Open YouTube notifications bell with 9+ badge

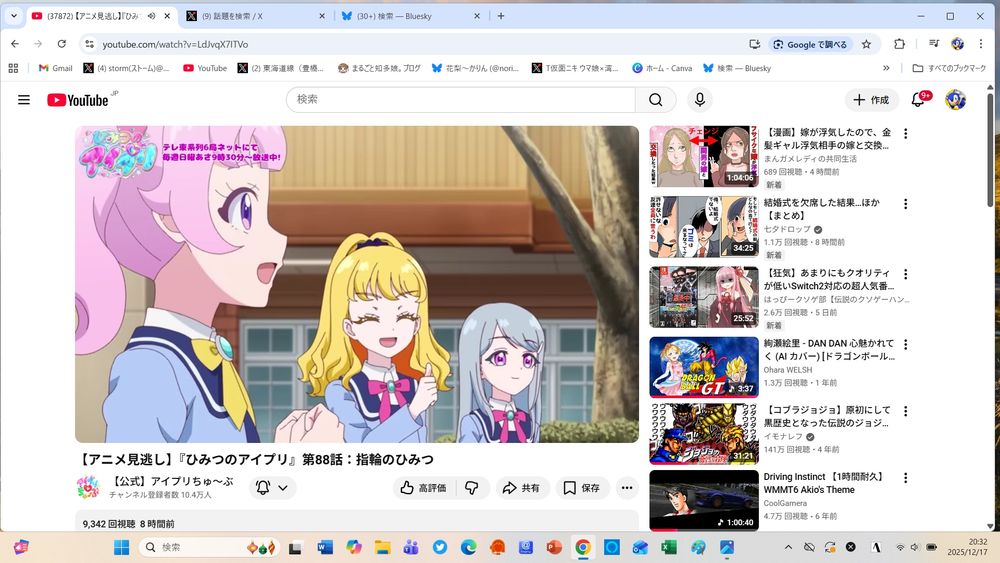point(918,99)
